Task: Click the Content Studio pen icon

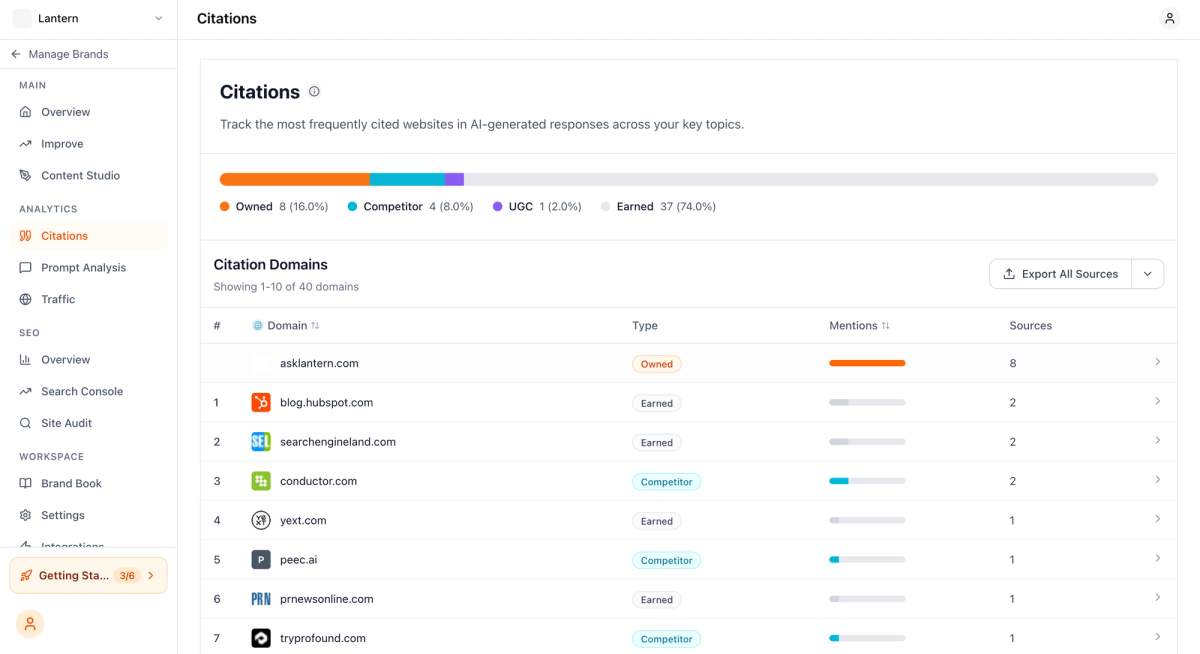Action: [26, 175]
